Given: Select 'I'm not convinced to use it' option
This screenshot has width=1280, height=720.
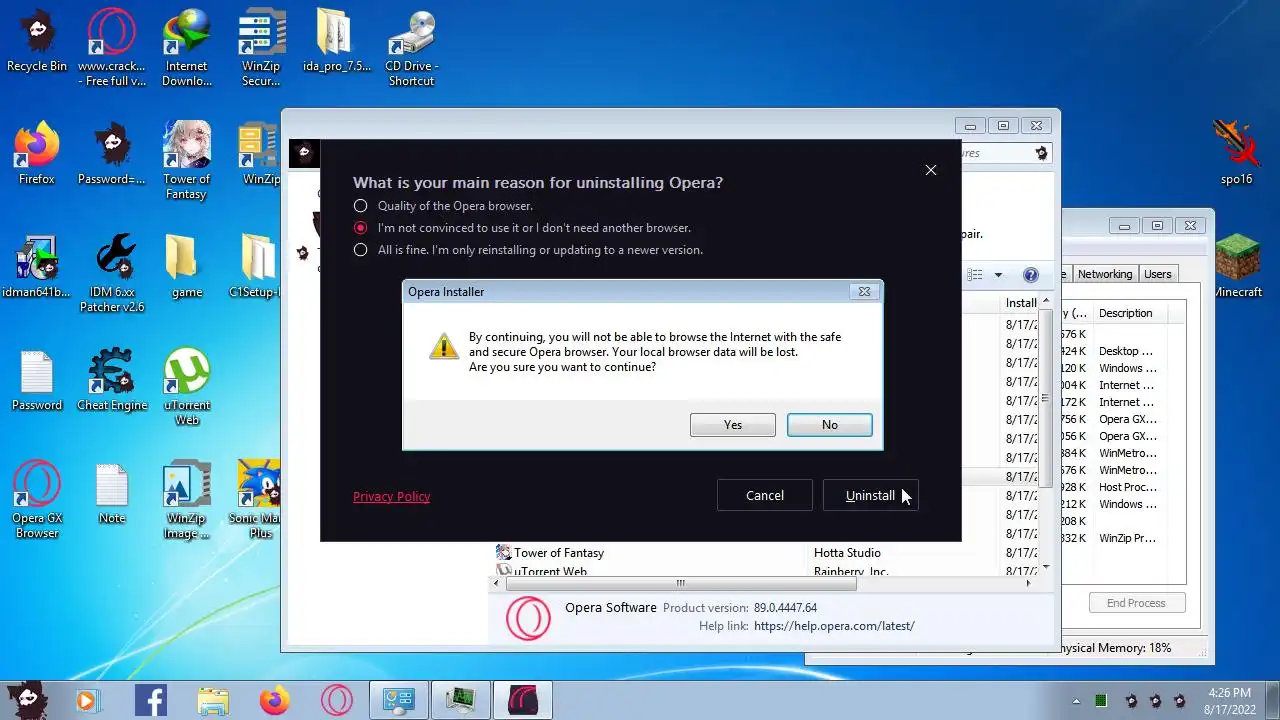Looking at the screenshot, I should point(361,228).
